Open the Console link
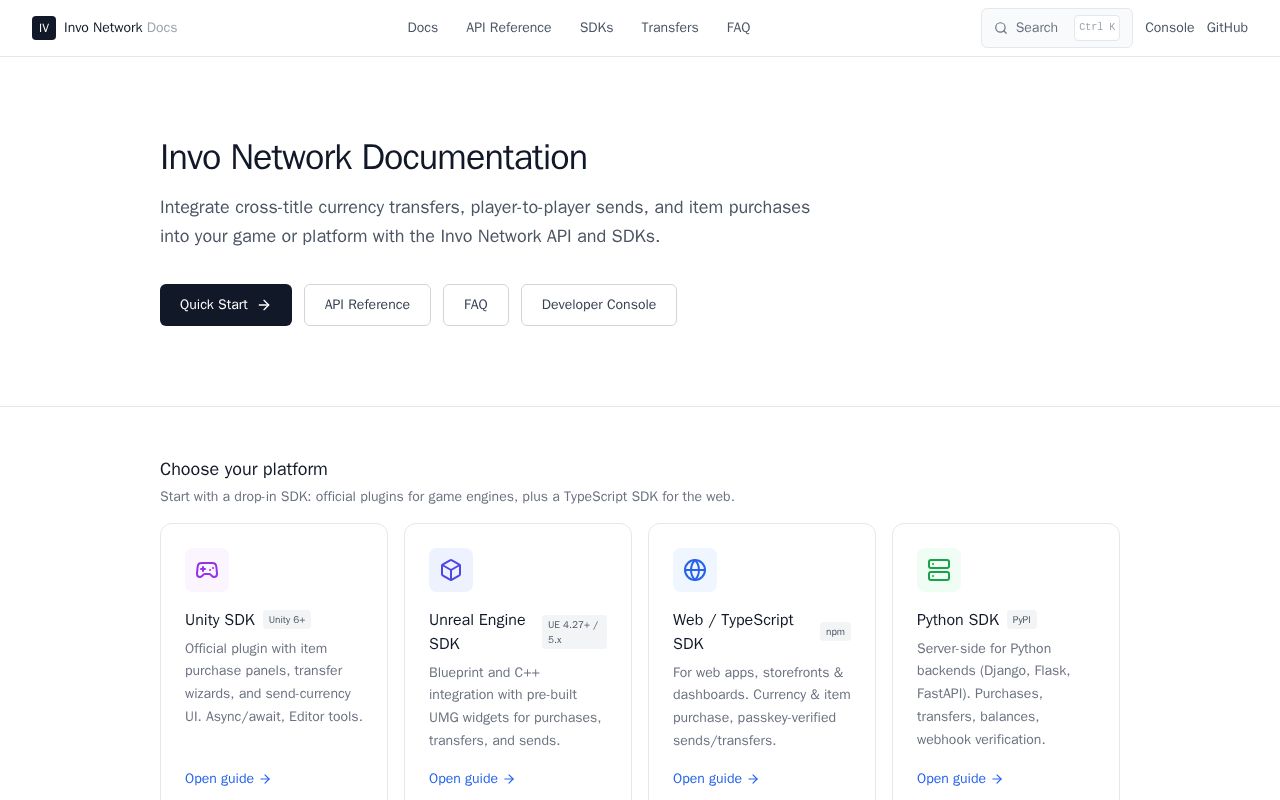Screen dimensions: 1280x800 pyautogui.click(x=1169, y=28)
